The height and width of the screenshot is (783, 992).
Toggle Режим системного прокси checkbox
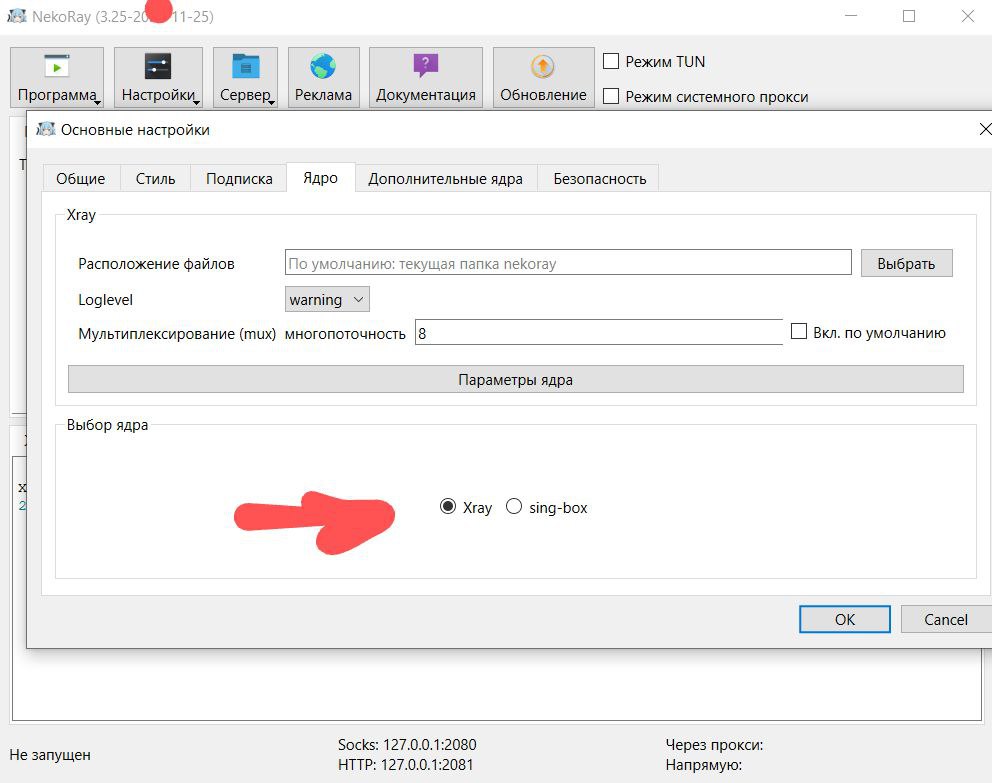(x=611, y=96)
